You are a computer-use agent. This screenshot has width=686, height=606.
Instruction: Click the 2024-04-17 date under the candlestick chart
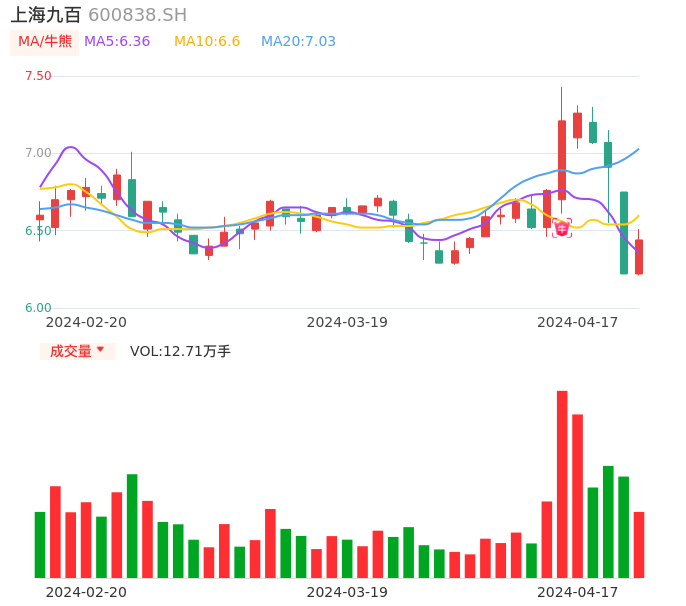578,322
